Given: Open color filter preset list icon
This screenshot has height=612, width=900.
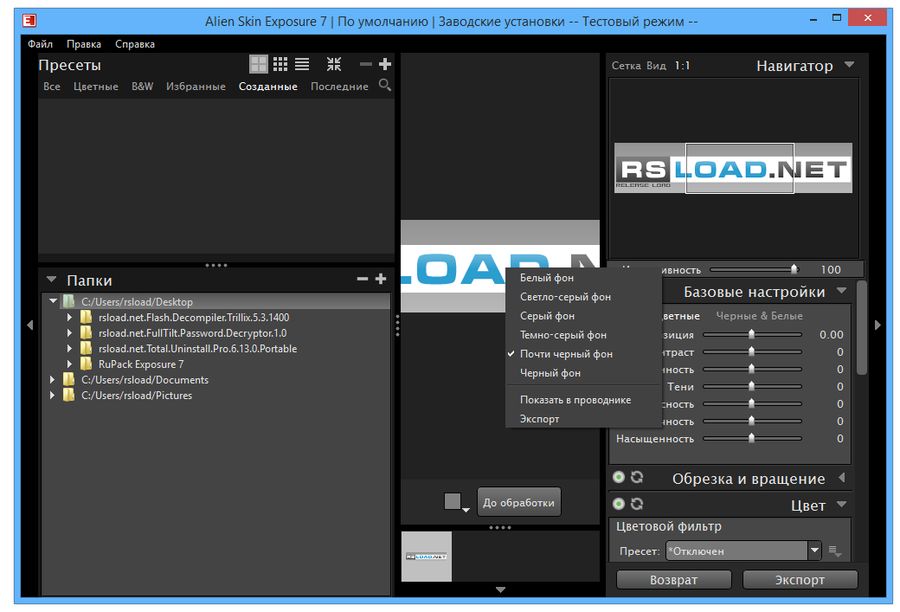Looking at the screenshot, I should (835, 552).
